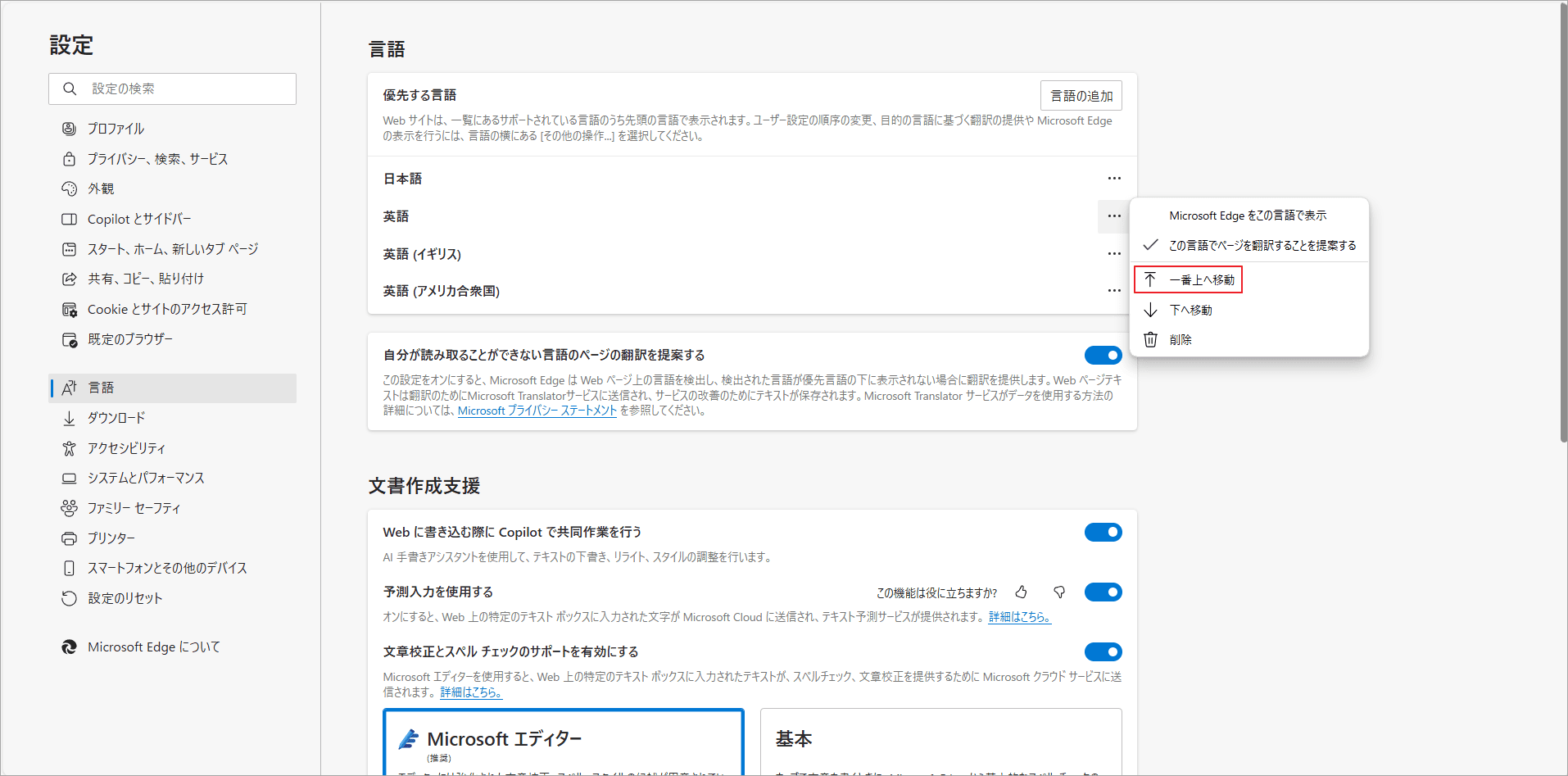This screenshot has height=776, width=1568.
Task: Click the 言語の追加 button
Action: click(x=1081, y=96)
